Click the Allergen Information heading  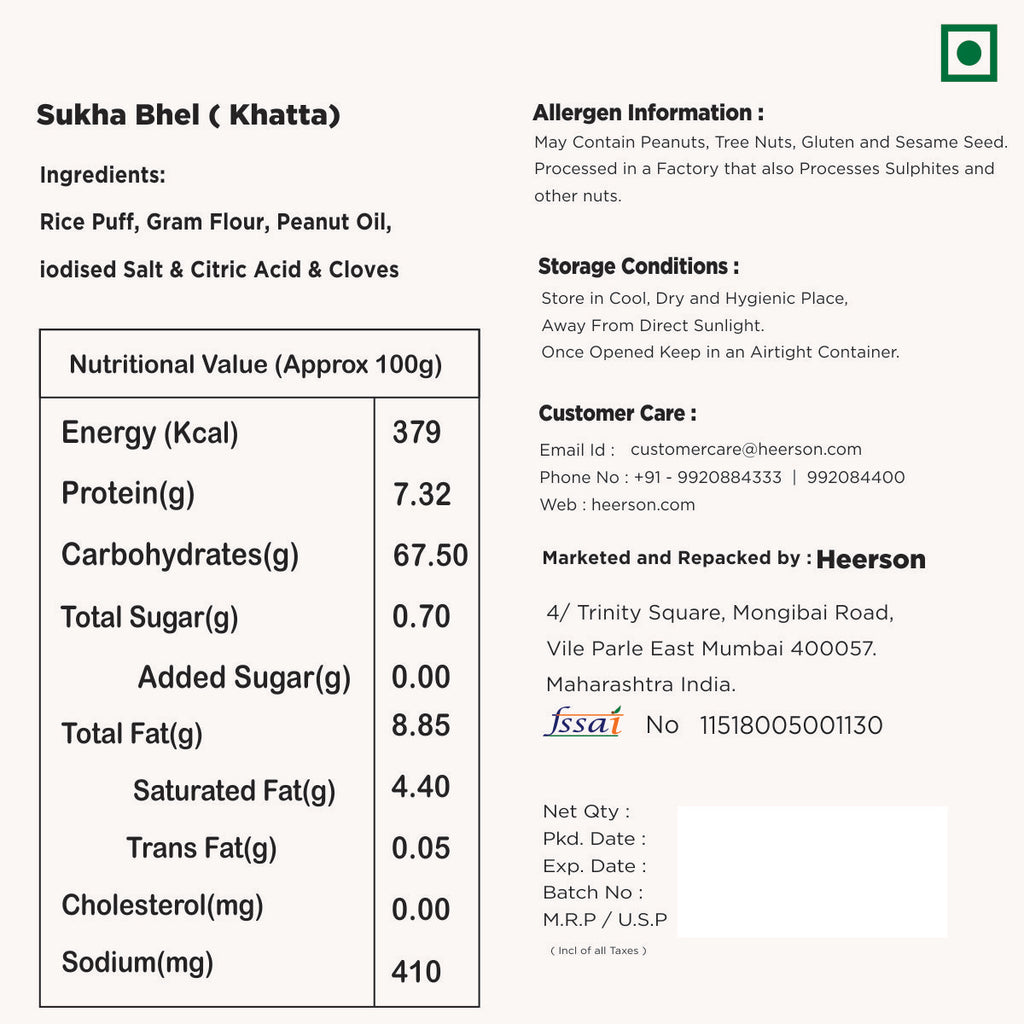coord(648,113)
